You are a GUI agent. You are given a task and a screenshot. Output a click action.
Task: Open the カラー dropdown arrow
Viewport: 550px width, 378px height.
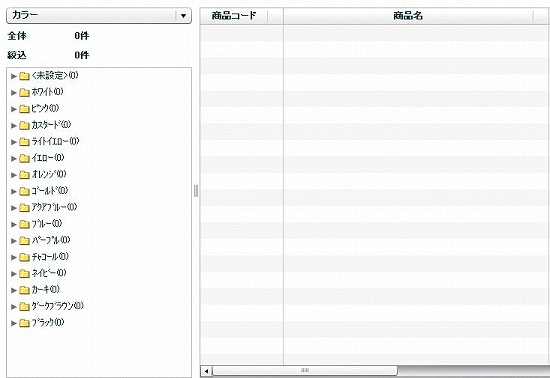point(183,16)
